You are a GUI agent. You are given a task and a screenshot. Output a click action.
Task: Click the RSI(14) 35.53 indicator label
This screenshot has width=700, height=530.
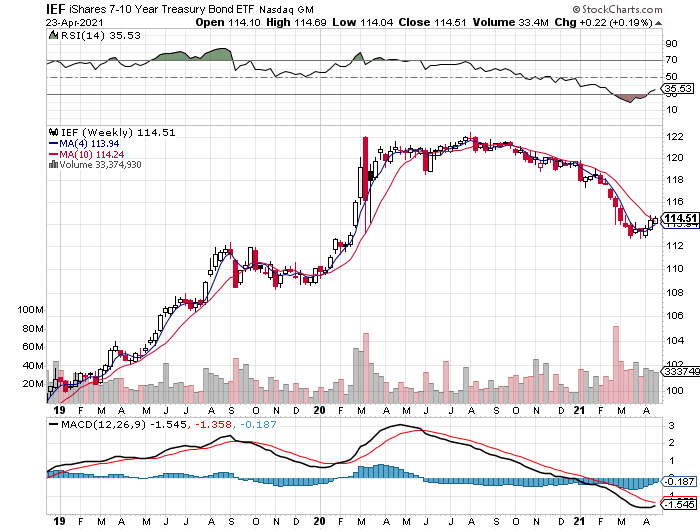pos(100,35)
